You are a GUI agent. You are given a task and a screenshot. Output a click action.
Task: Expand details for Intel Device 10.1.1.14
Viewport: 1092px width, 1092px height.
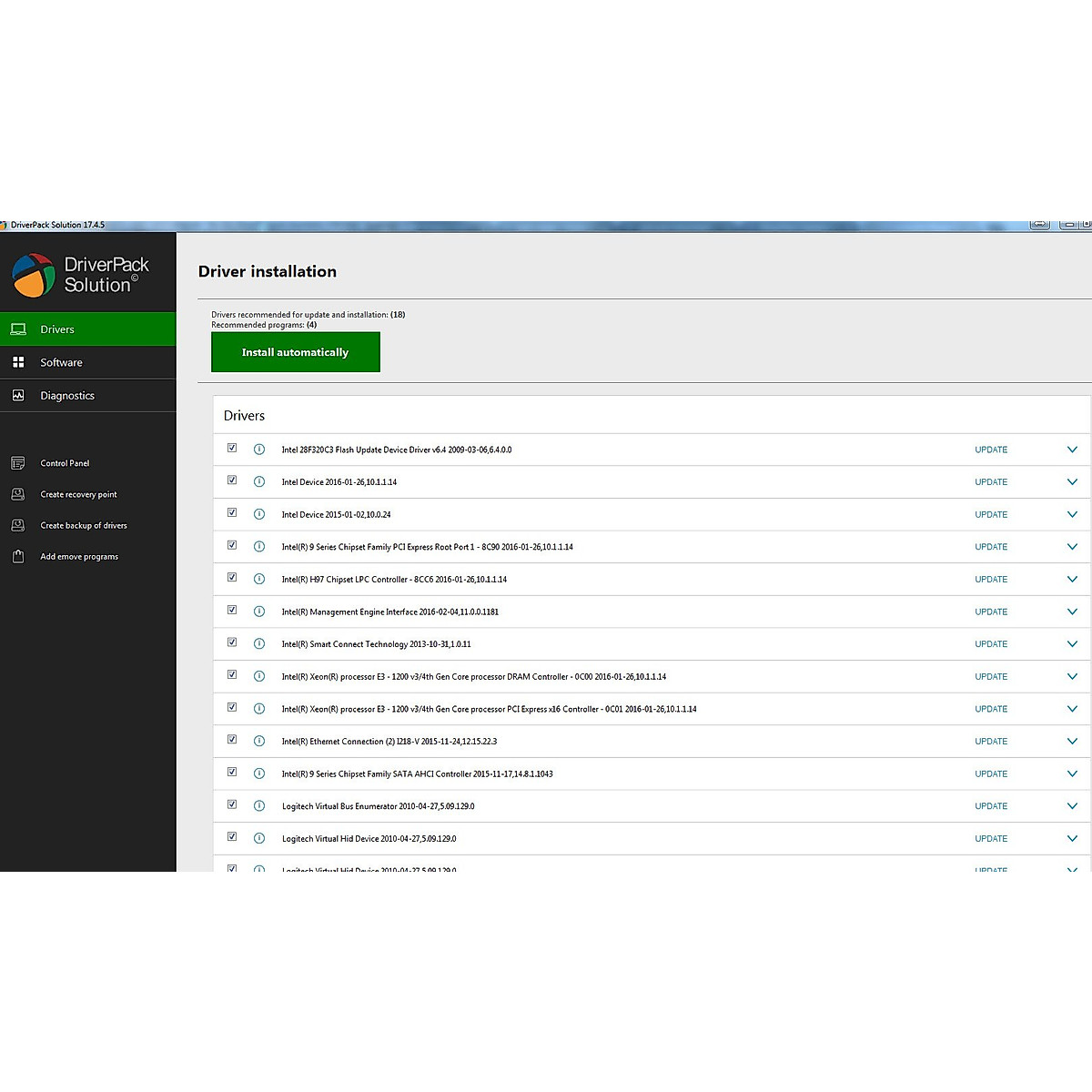pos(1072,482)
